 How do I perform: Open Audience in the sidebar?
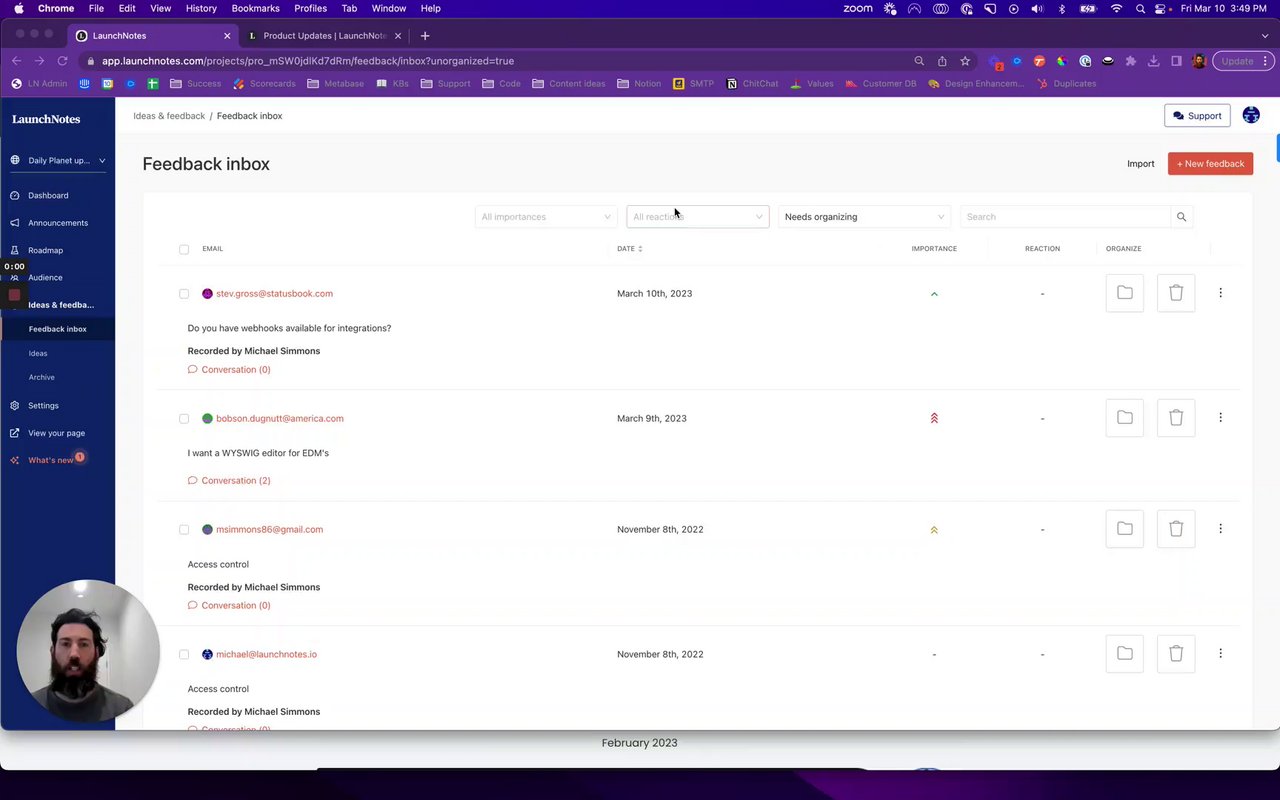45,278
